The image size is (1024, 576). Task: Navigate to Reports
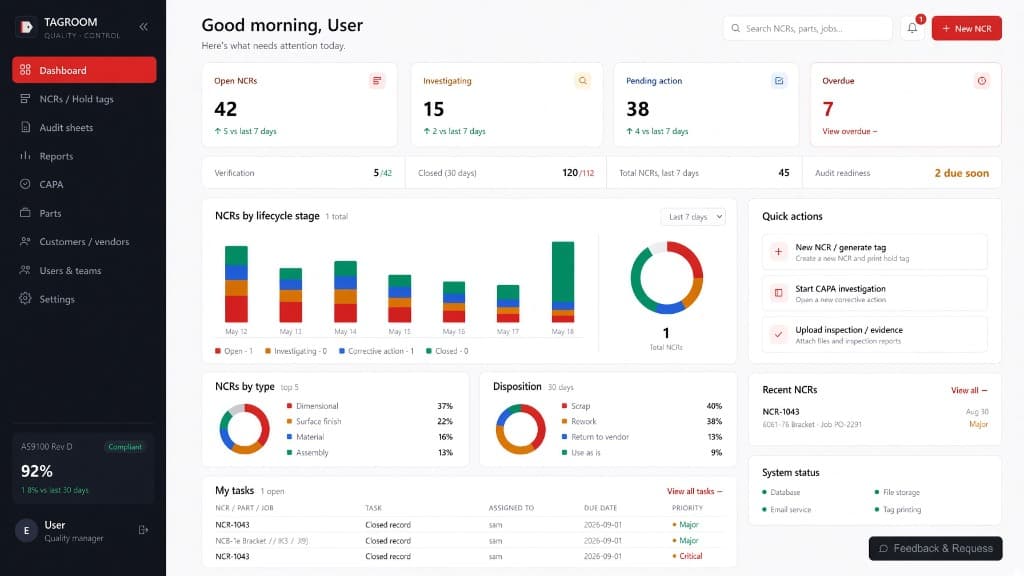(x=84, y=155)
